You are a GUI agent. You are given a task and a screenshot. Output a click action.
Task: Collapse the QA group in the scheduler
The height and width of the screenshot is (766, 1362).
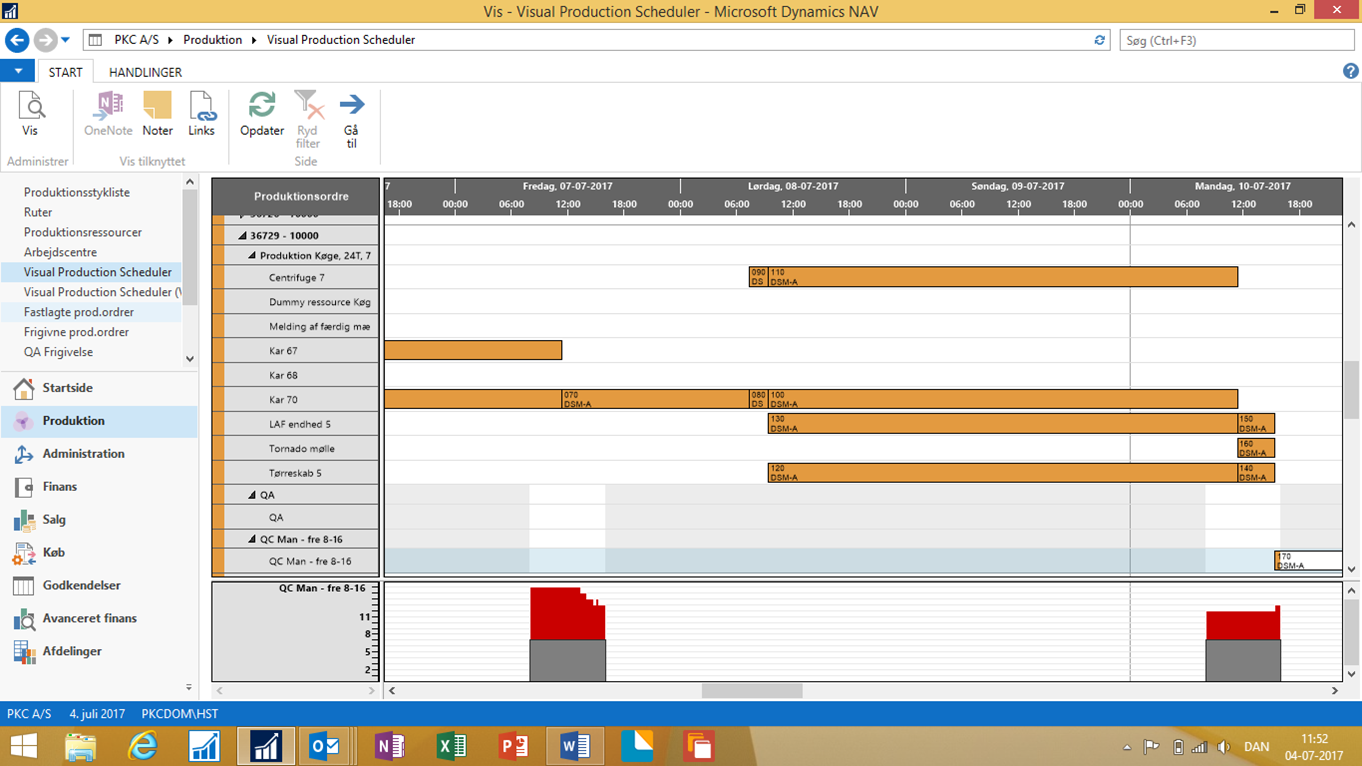pyautogui.click(x=253, y=494)
